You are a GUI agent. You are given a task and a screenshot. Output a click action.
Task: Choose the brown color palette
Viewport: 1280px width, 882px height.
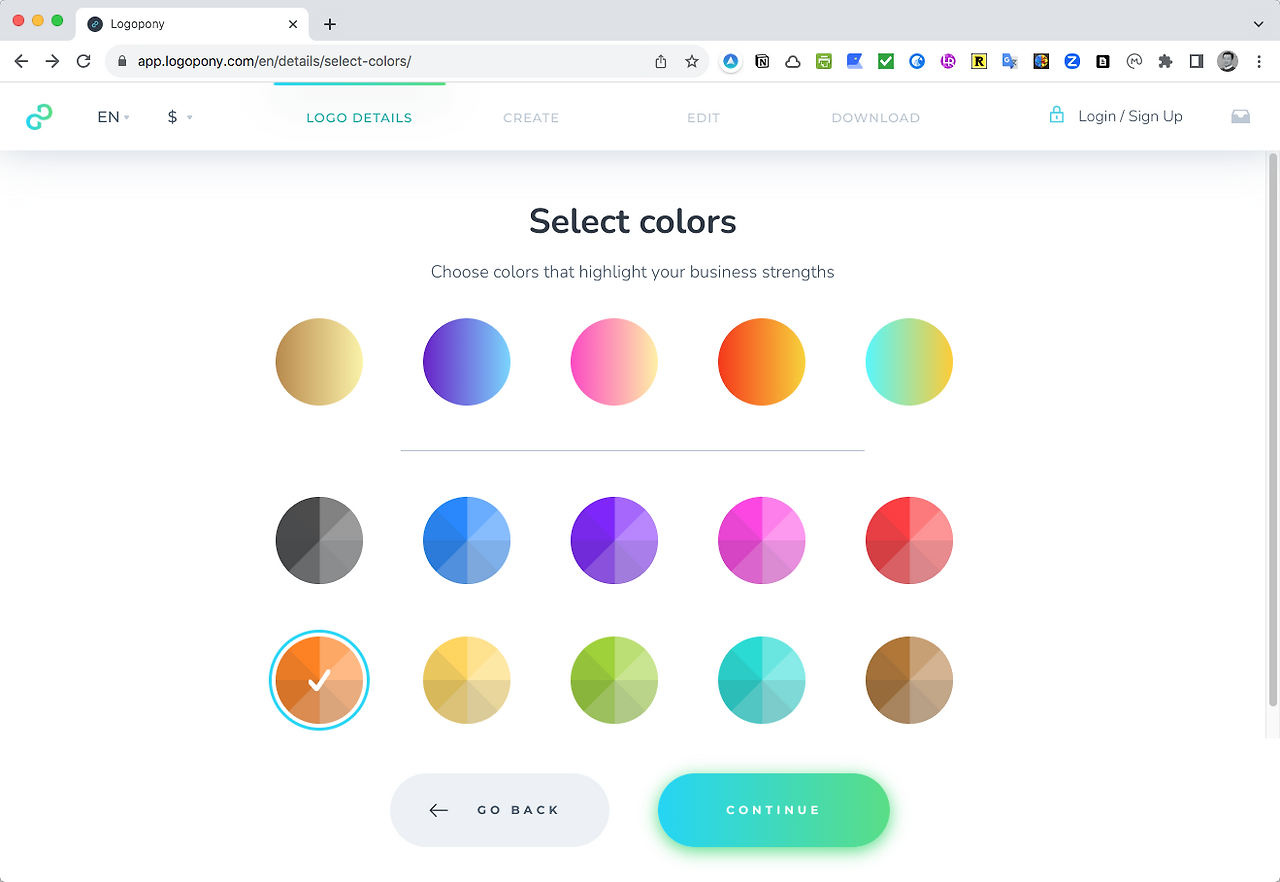click(909, 680)
